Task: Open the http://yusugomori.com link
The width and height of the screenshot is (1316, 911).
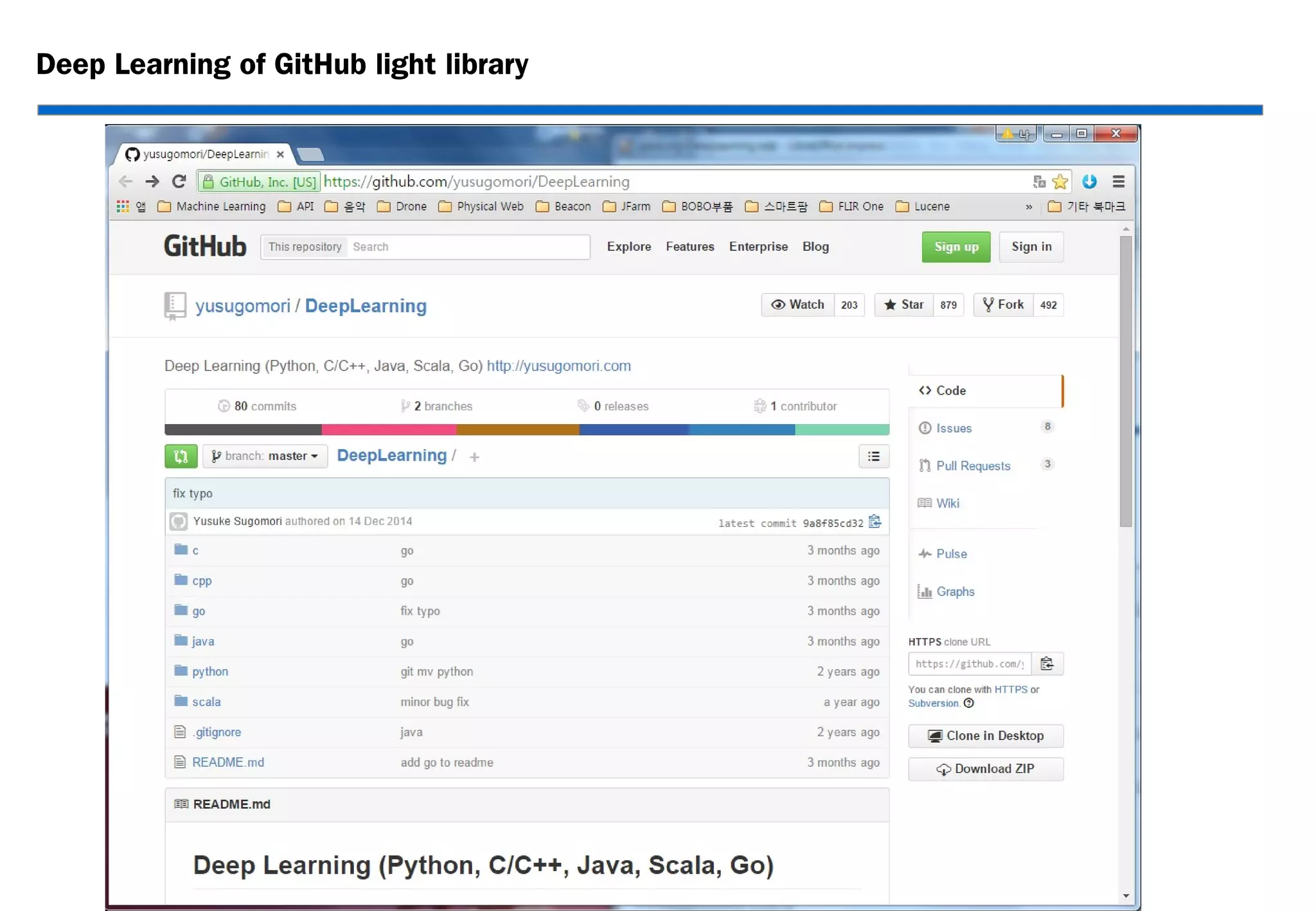Action: click(x=558, y=366)
